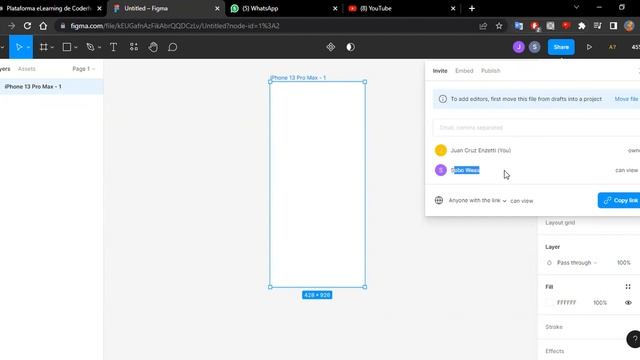Click the Create component icon
The width and height of the screenshot is (640, 360).
331,47
